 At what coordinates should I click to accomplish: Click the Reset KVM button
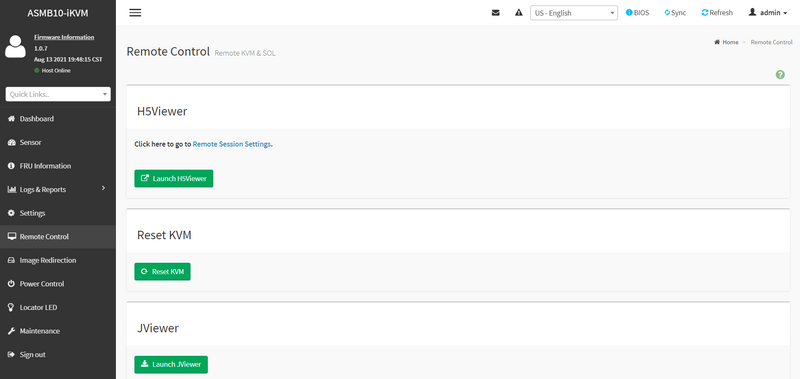162,272
